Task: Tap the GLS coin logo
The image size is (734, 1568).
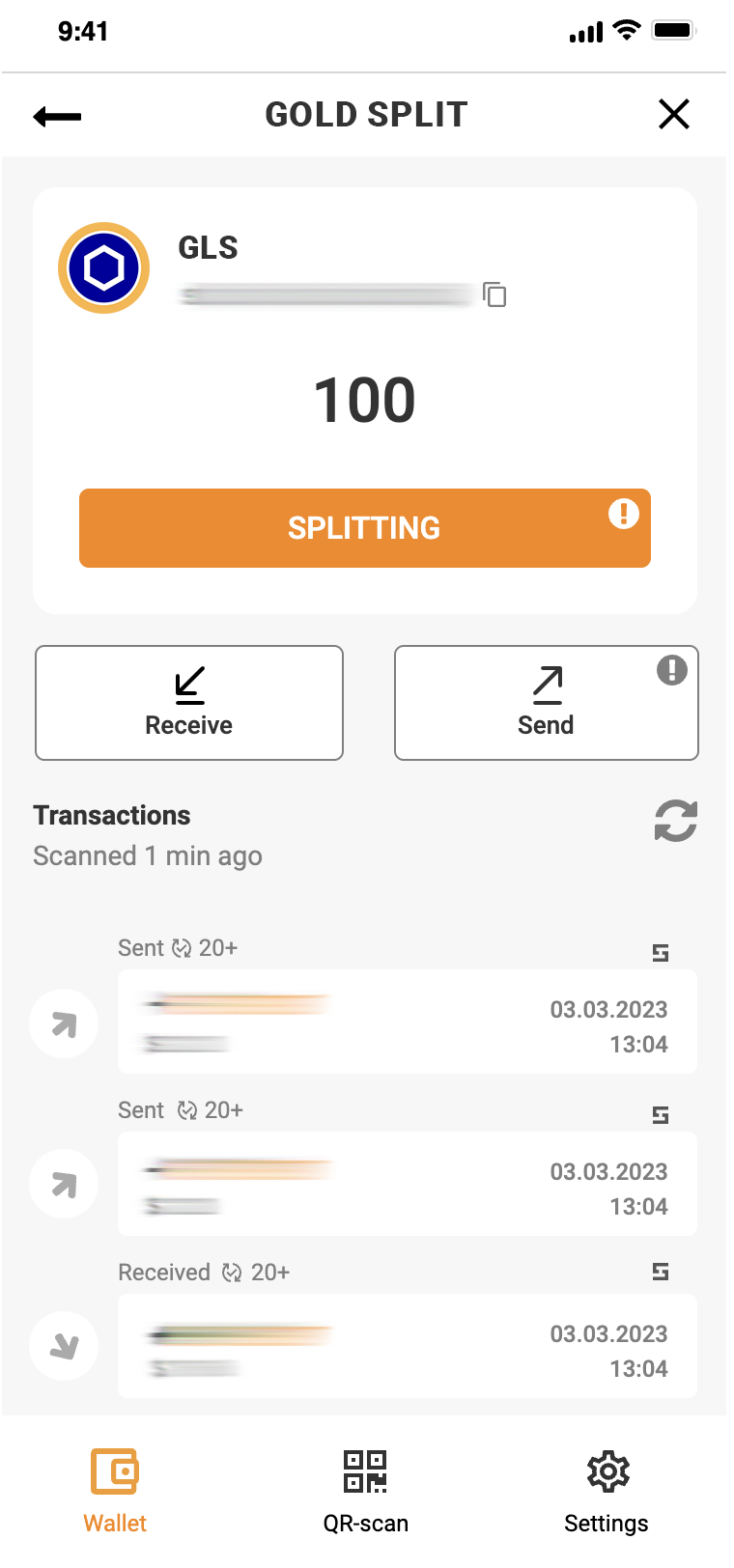Action: pyautogui.click(x=104, y=268)
